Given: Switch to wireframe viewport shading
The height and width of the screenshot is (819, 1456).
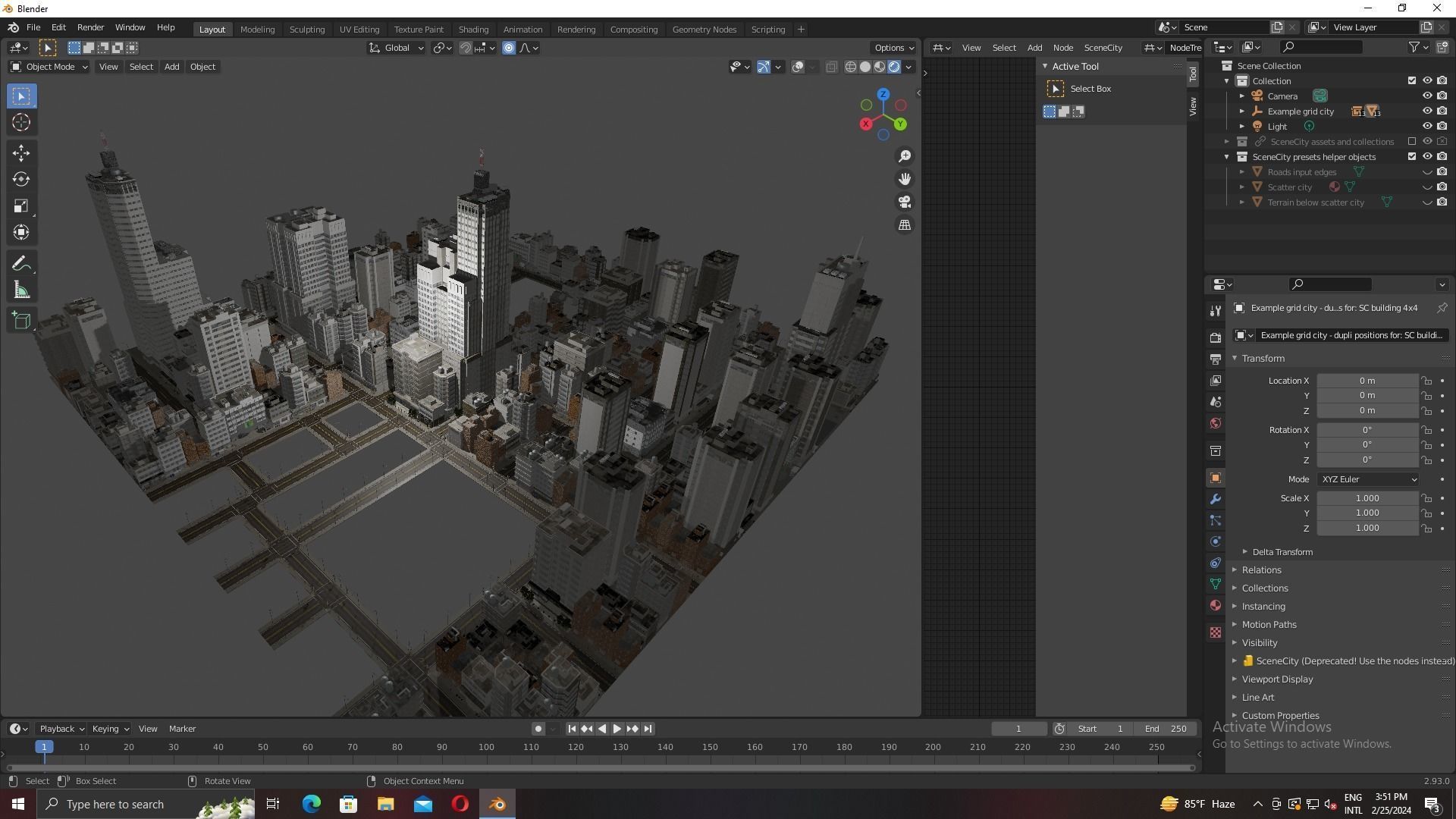Looking at the screenshot, I should coord(851,67).
